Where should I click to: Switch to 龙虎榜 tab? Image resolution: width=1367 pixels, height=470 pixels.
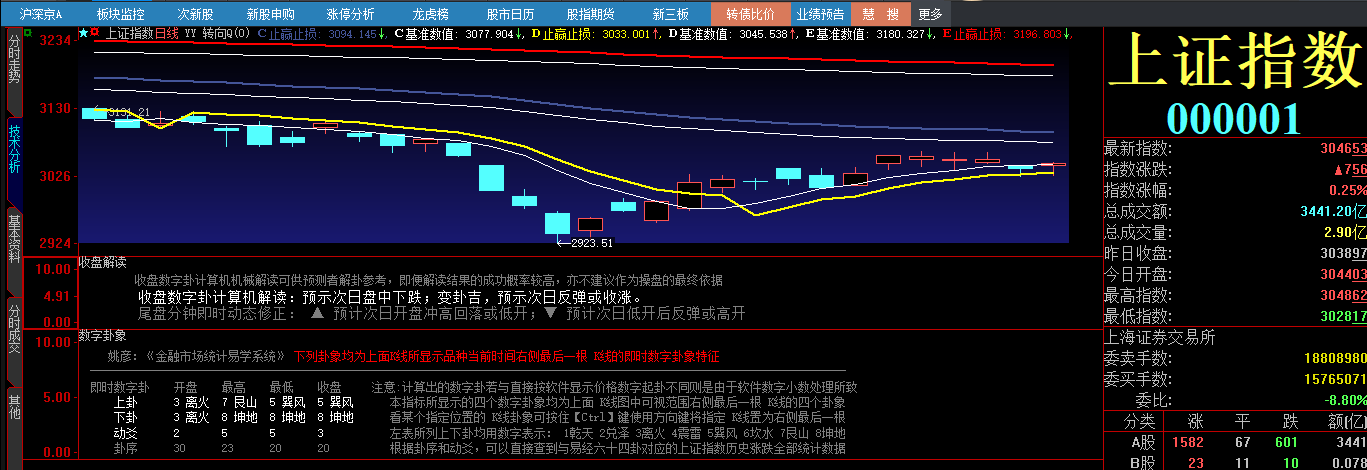(430, 14)
